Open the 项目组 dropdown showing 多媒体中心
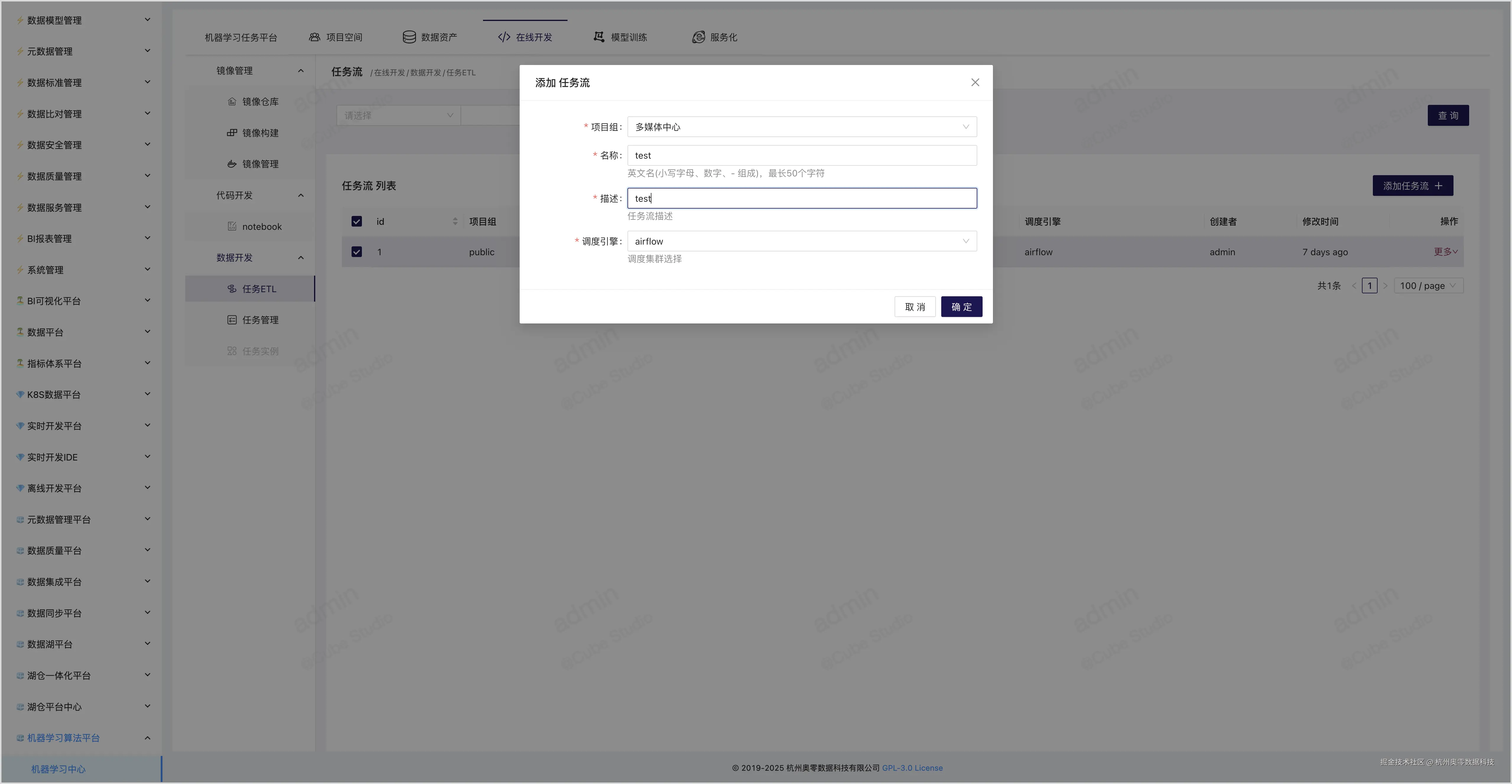The width and height of the screenshot is (1512, 784). click(801, 127)
